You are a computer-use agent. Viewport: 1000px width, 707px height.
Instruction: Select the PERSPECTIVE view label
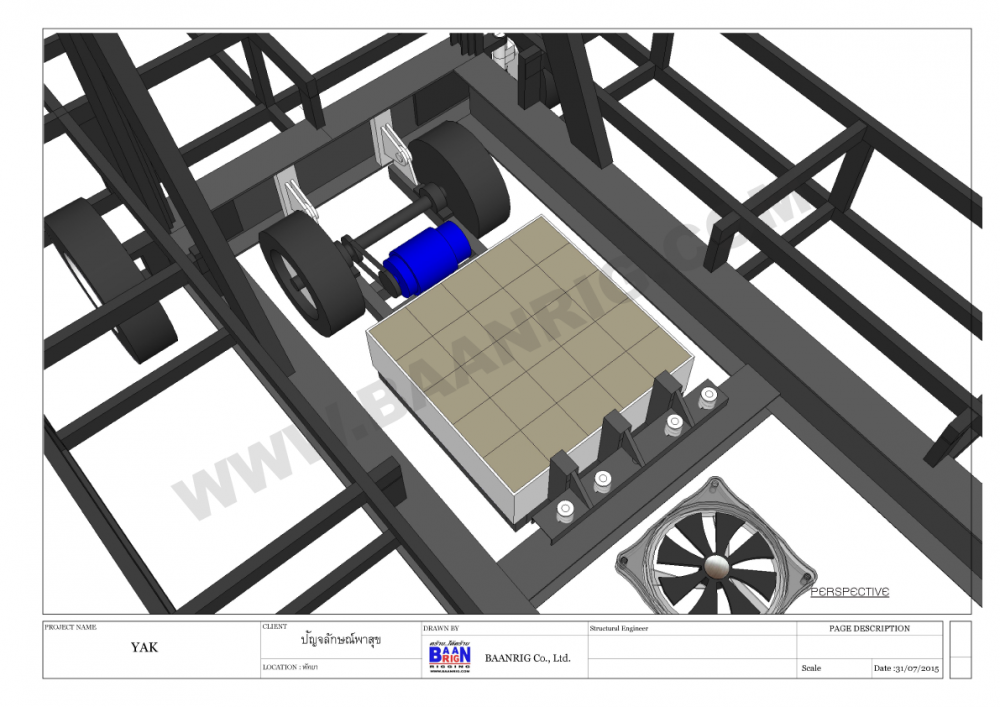point(849,592)
